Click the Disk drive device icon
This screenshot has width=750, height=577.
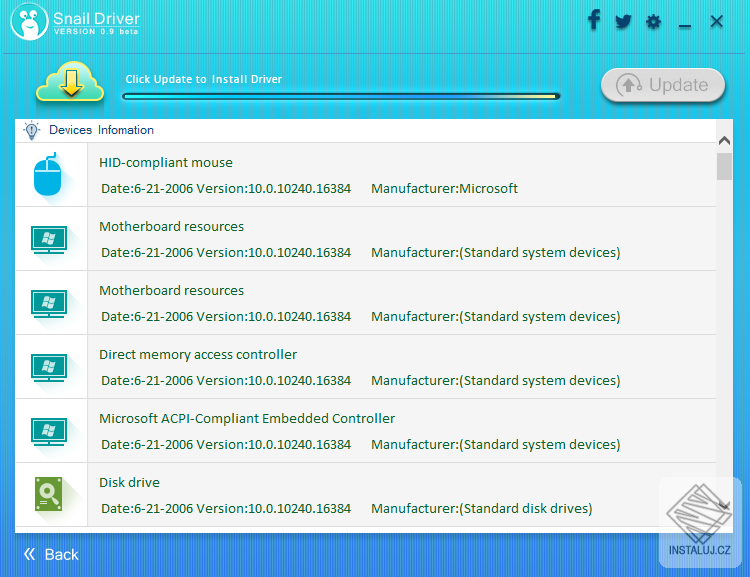coord(48,494)
